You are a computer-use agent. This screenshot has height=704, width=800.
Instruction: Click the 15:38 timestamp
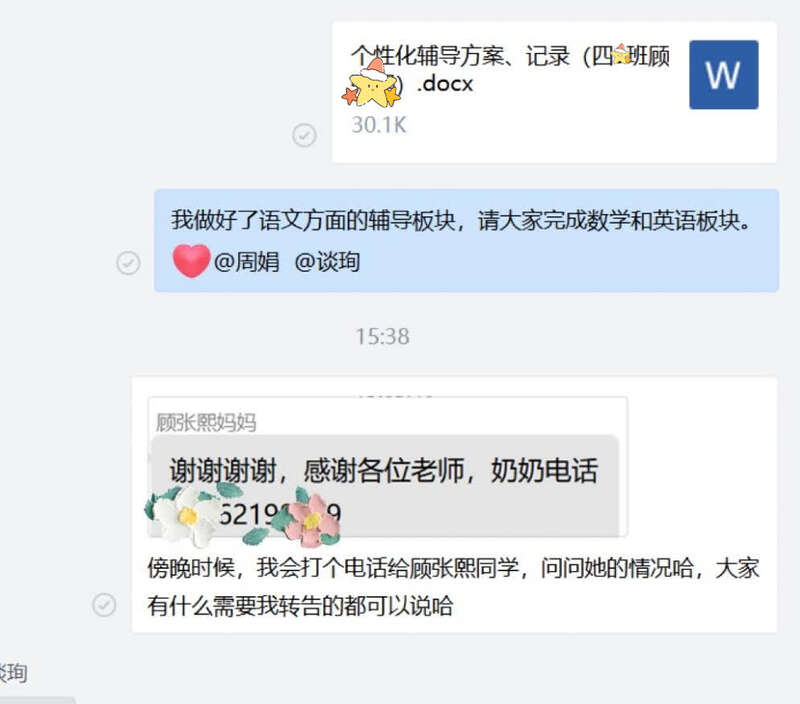tap(383, 337)
